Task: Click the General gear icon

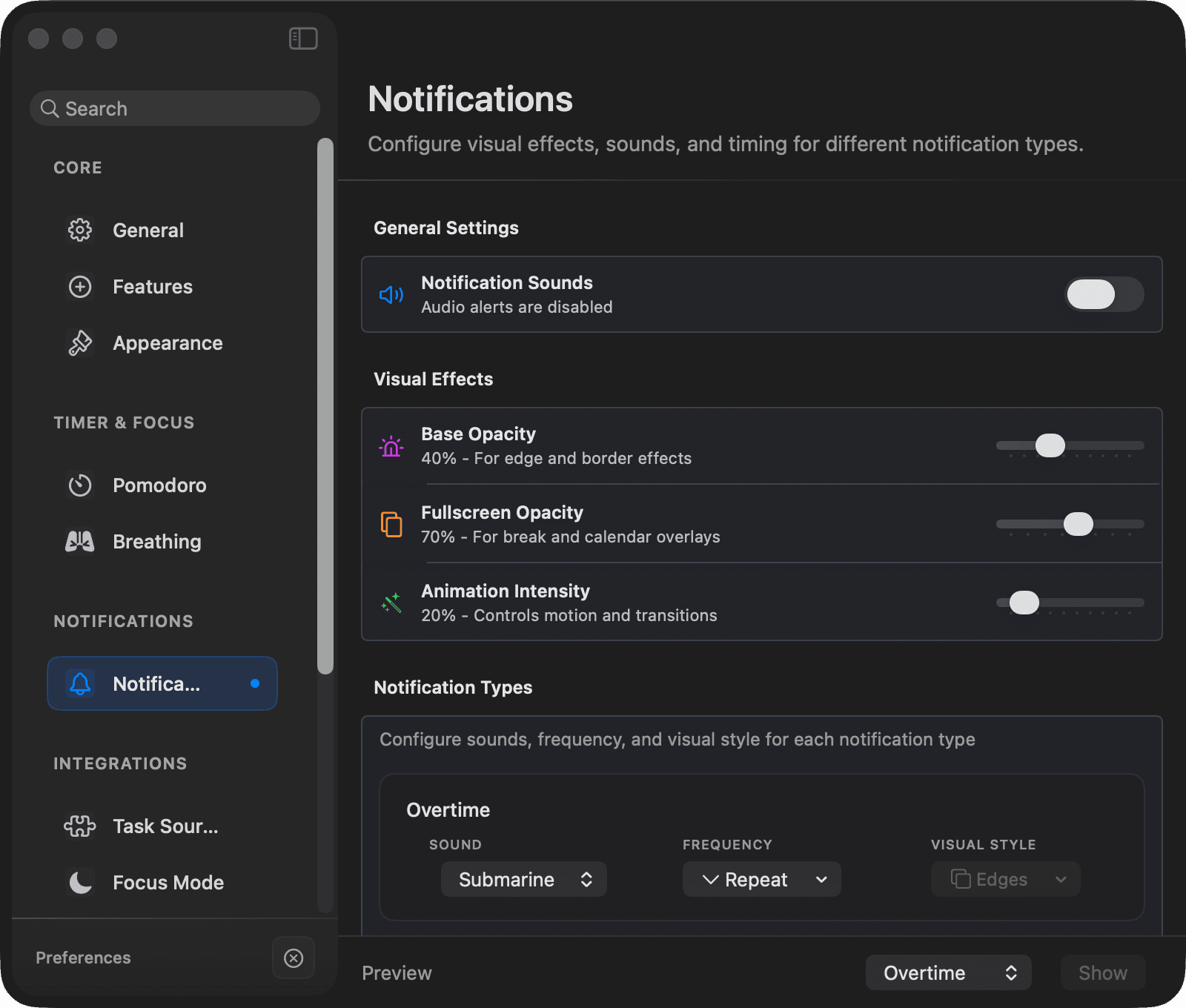Action: point(80,231)
